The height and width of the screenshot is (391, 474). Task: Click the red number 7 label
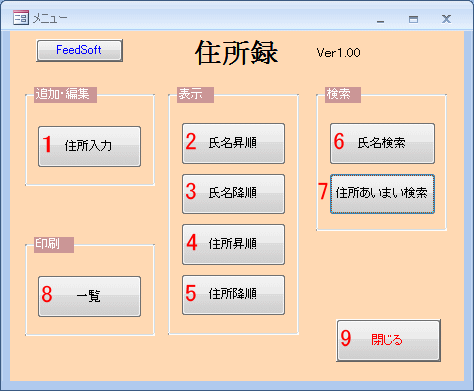pos(323,192)
